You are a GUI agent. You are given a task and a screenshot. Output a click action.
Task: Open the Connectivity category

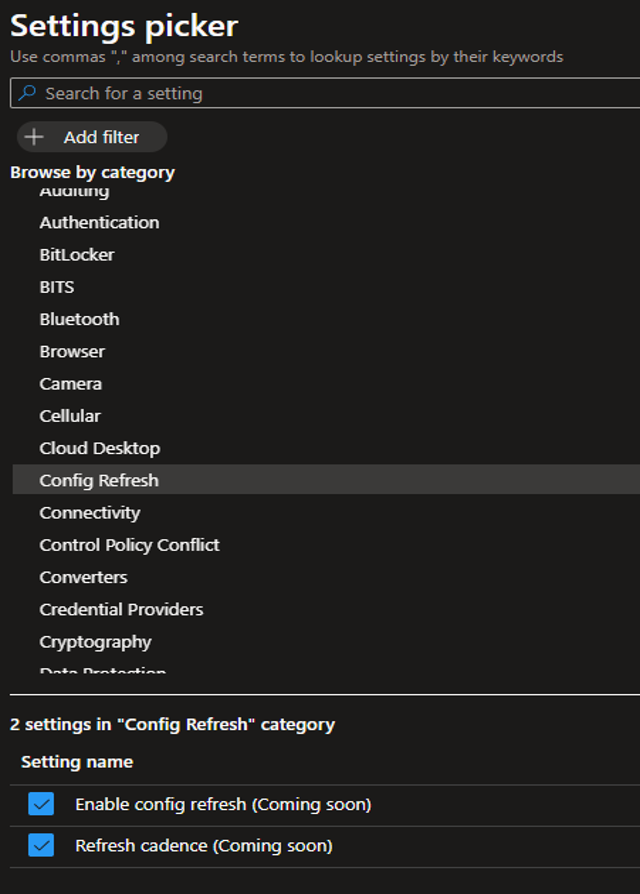90,512
